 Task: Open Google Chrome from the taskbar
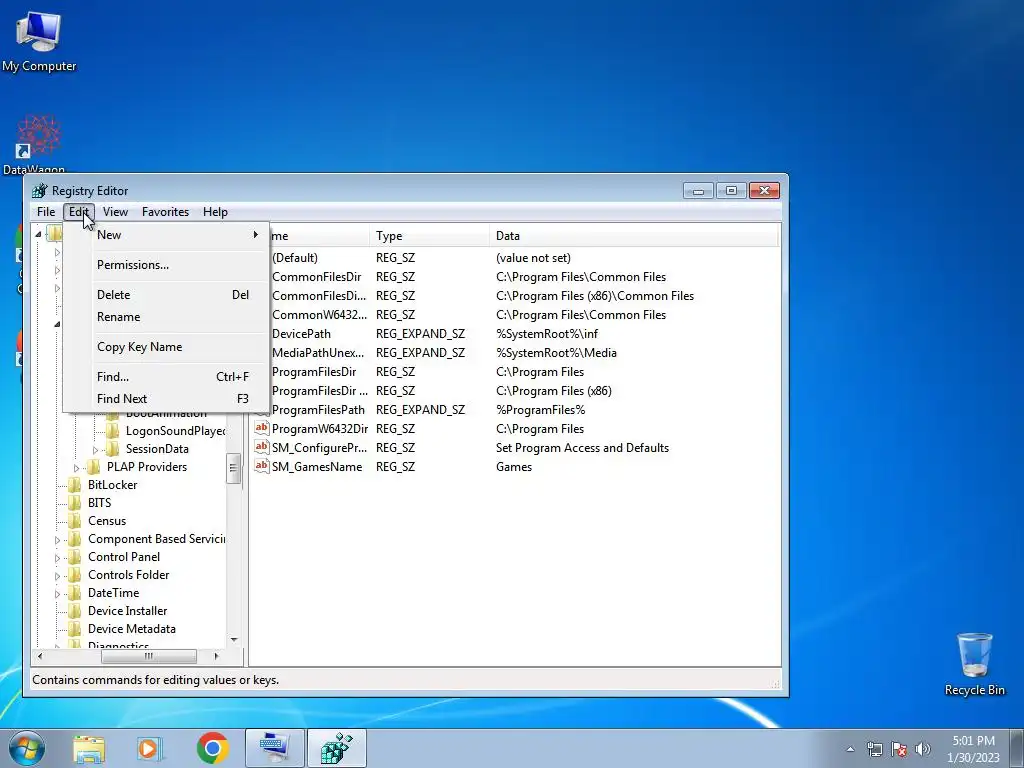pos(212,748)
